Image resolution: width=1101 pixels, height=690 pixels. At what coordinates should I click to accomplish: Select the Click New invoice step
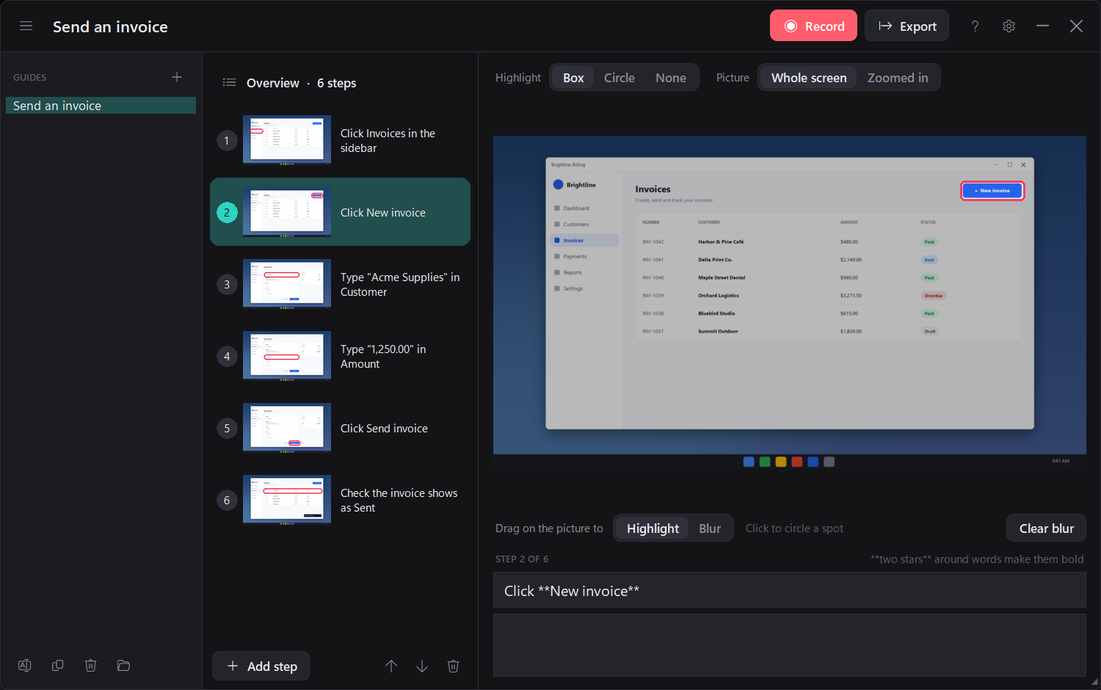pyautogui.click(x=341, y=212)
